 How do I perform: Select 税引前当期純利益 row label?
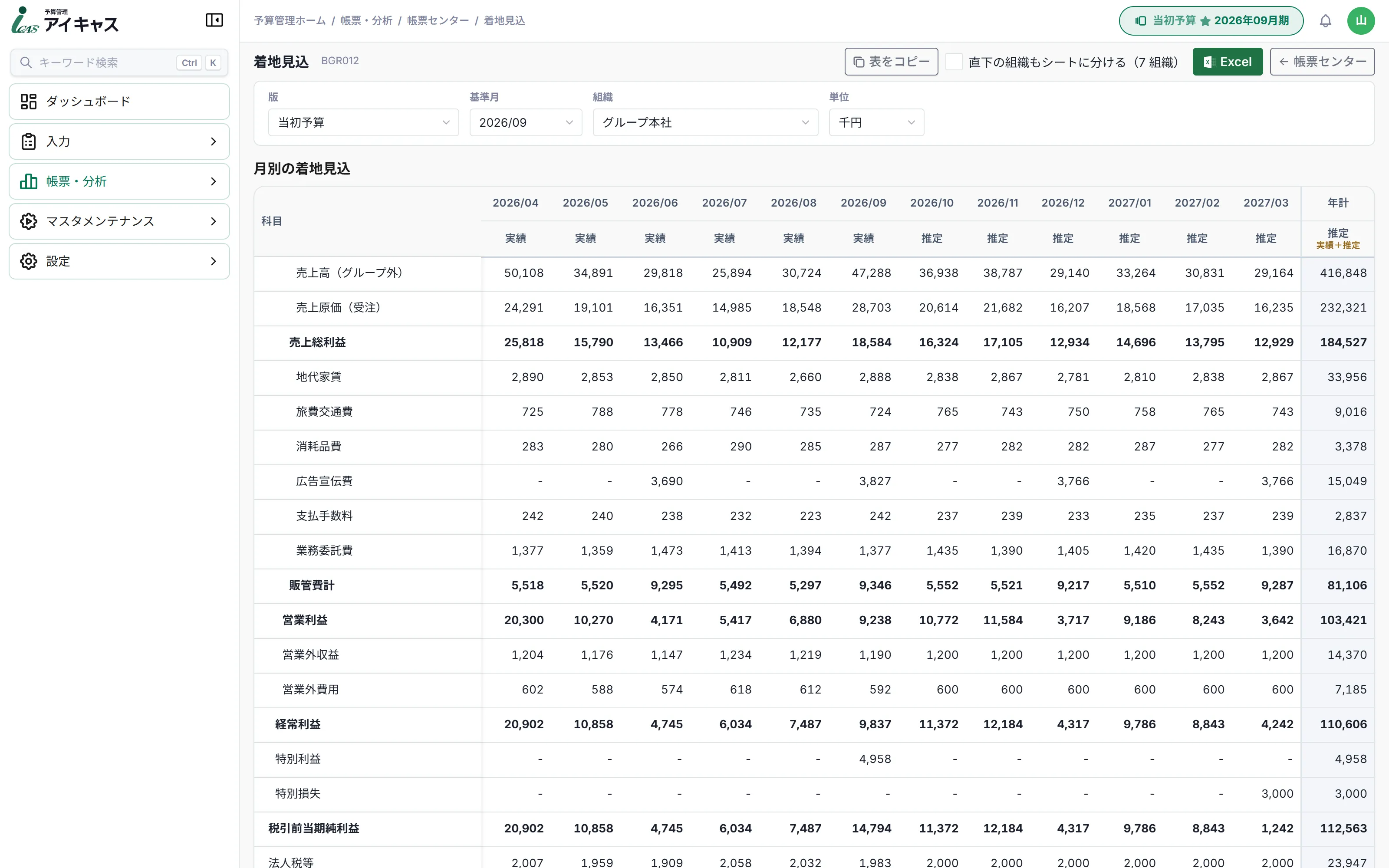pos(314,829)
